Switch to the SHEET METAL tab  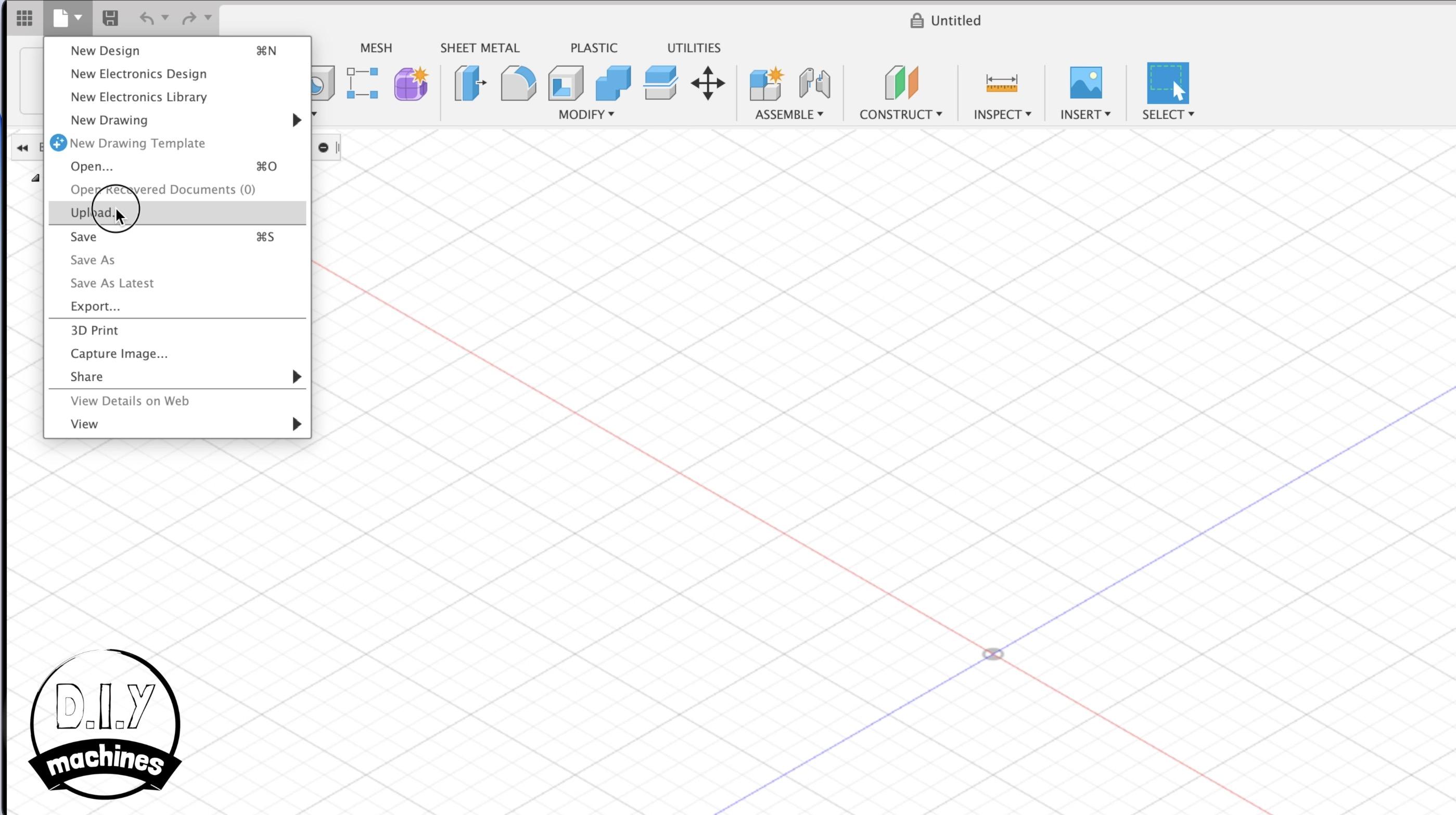pos(479,47)
